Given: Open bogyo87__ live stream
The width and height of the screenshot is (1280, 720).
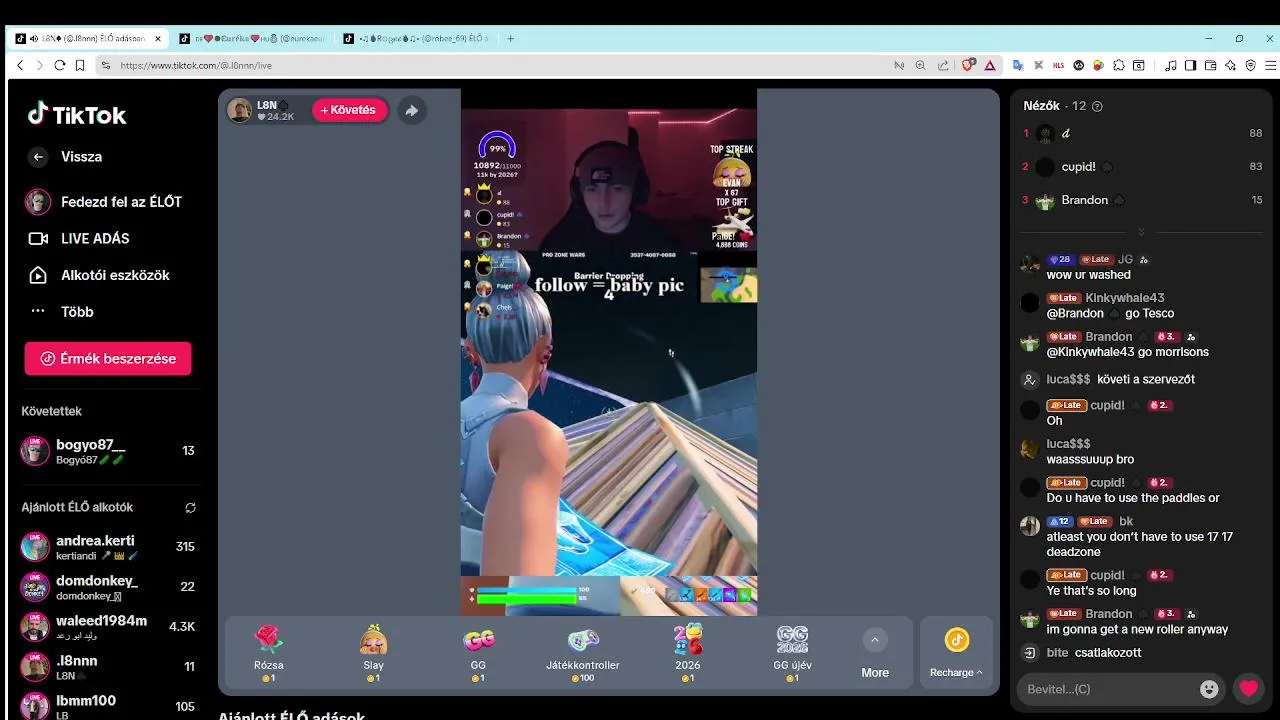Looking at the screenshot, I should coord(108,451).
